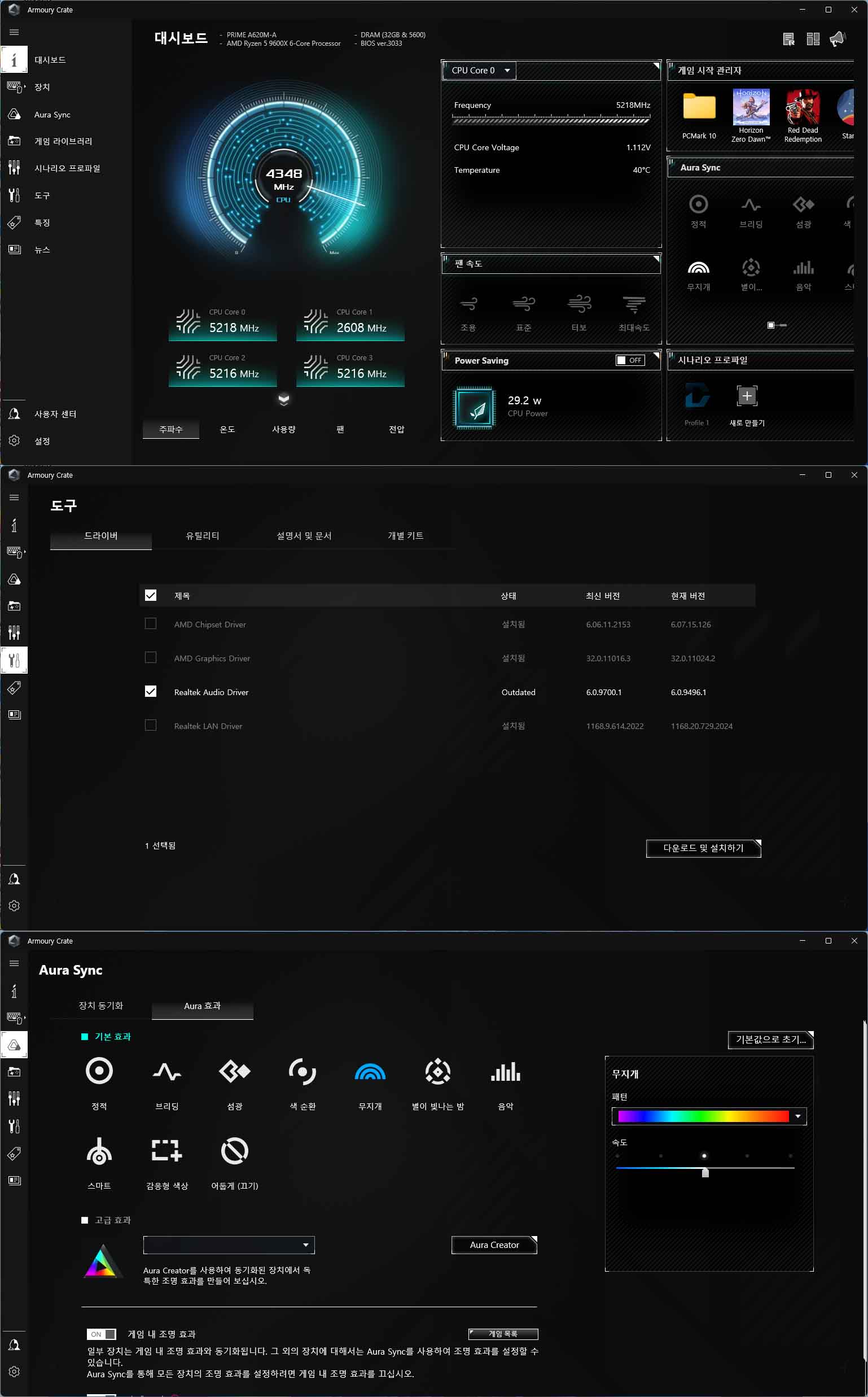The height and width of the screenshot is (1397, 868).
Task: Check Realtek LAN Driver checkbox
Action: [151, 726]
